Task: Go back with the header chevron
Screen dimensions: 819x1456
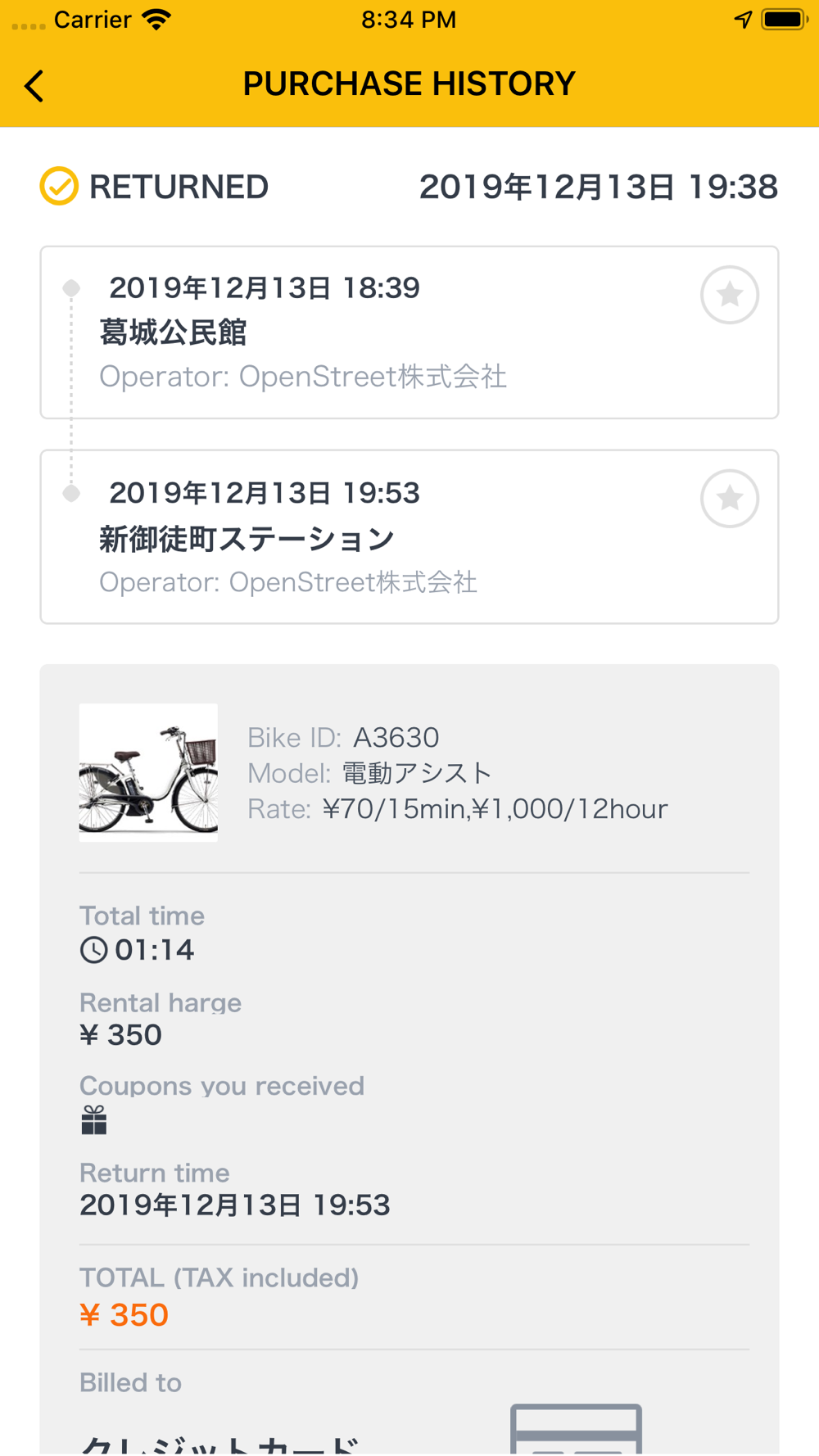Action: pyautogui.click(x=34, y=85)
